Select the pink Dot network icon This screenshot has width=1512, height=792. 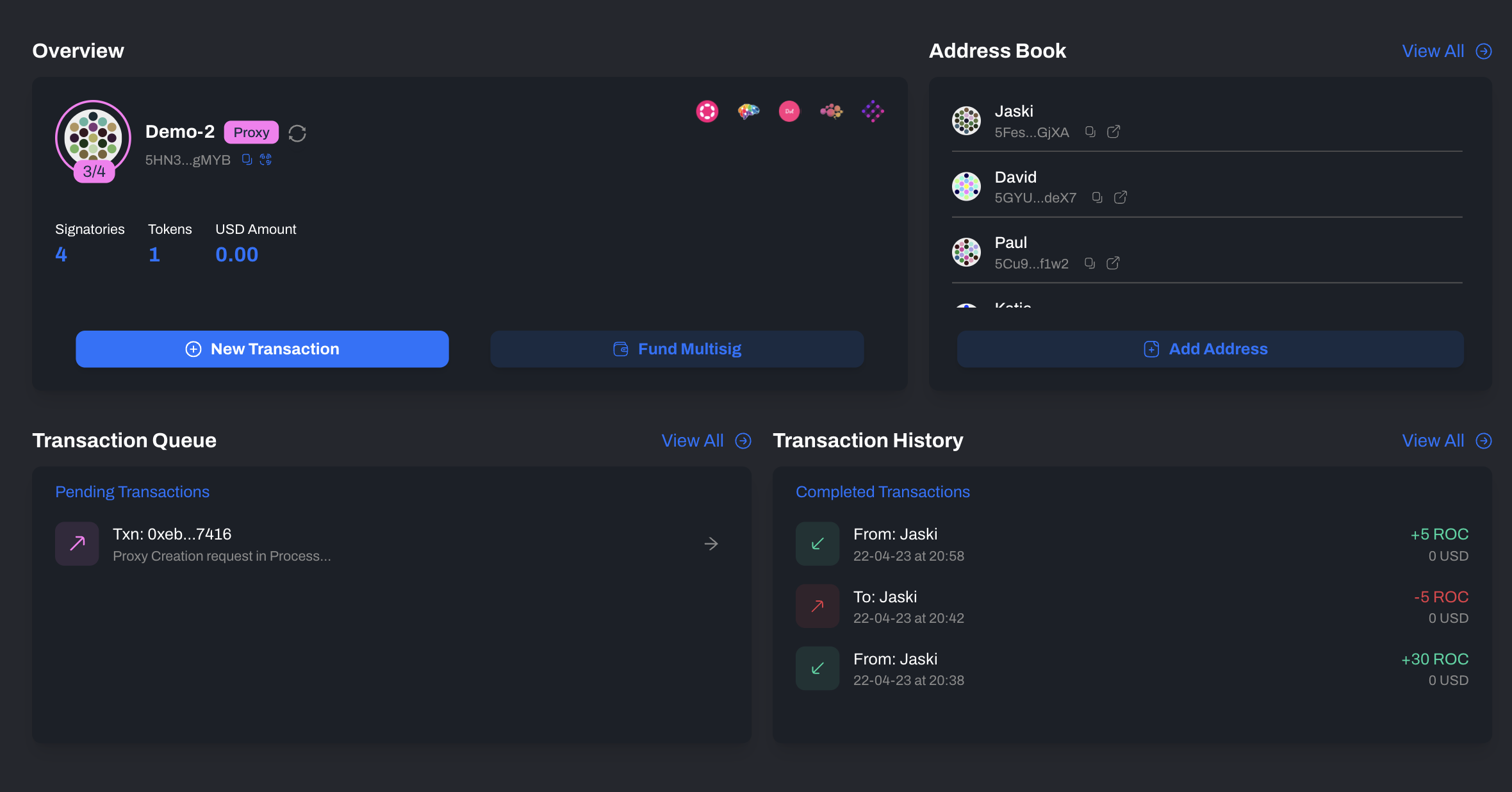coord(789,111)
